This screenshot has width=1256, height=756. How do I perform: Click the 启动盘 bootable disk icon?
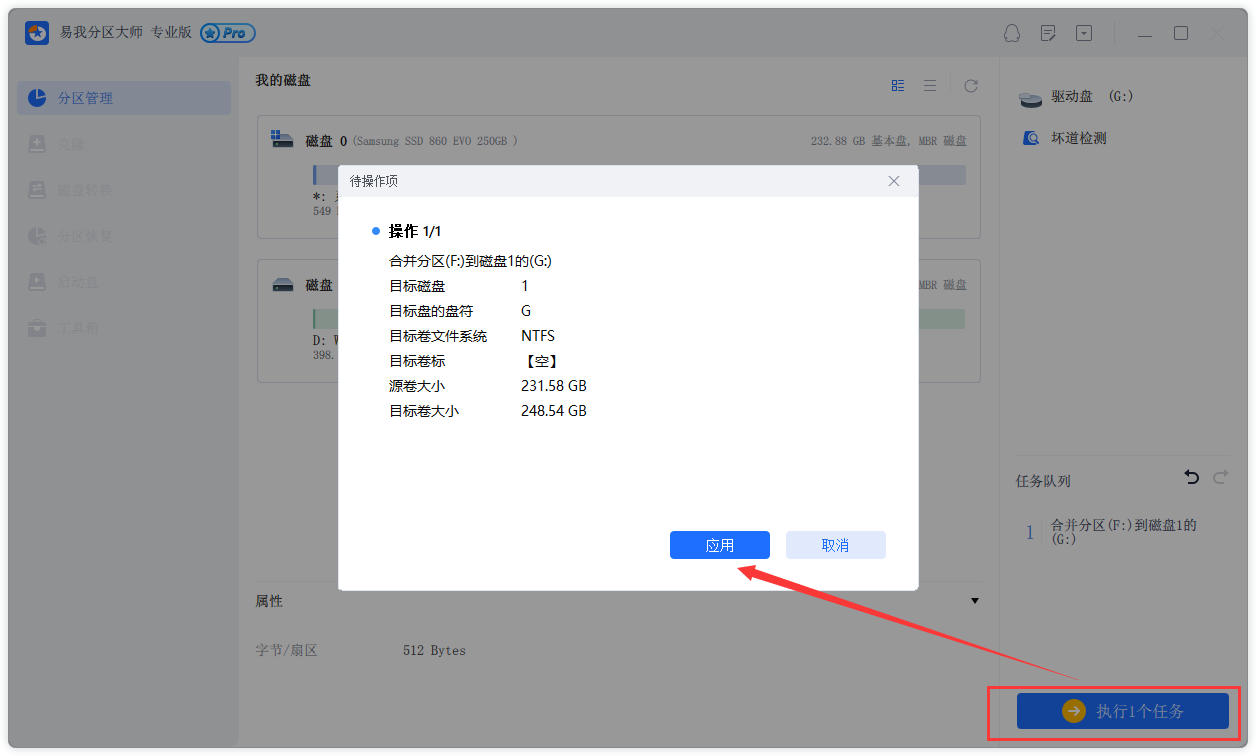pos(37,281)
